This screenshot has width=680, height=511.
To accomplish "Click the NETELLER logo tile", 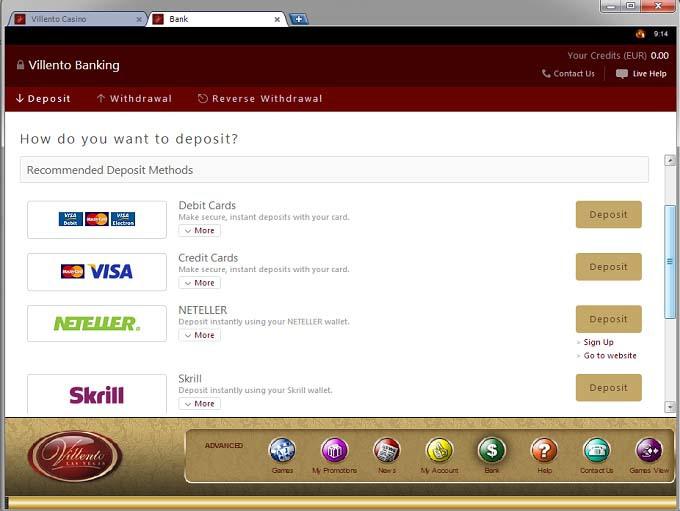I will coord(97,324).
